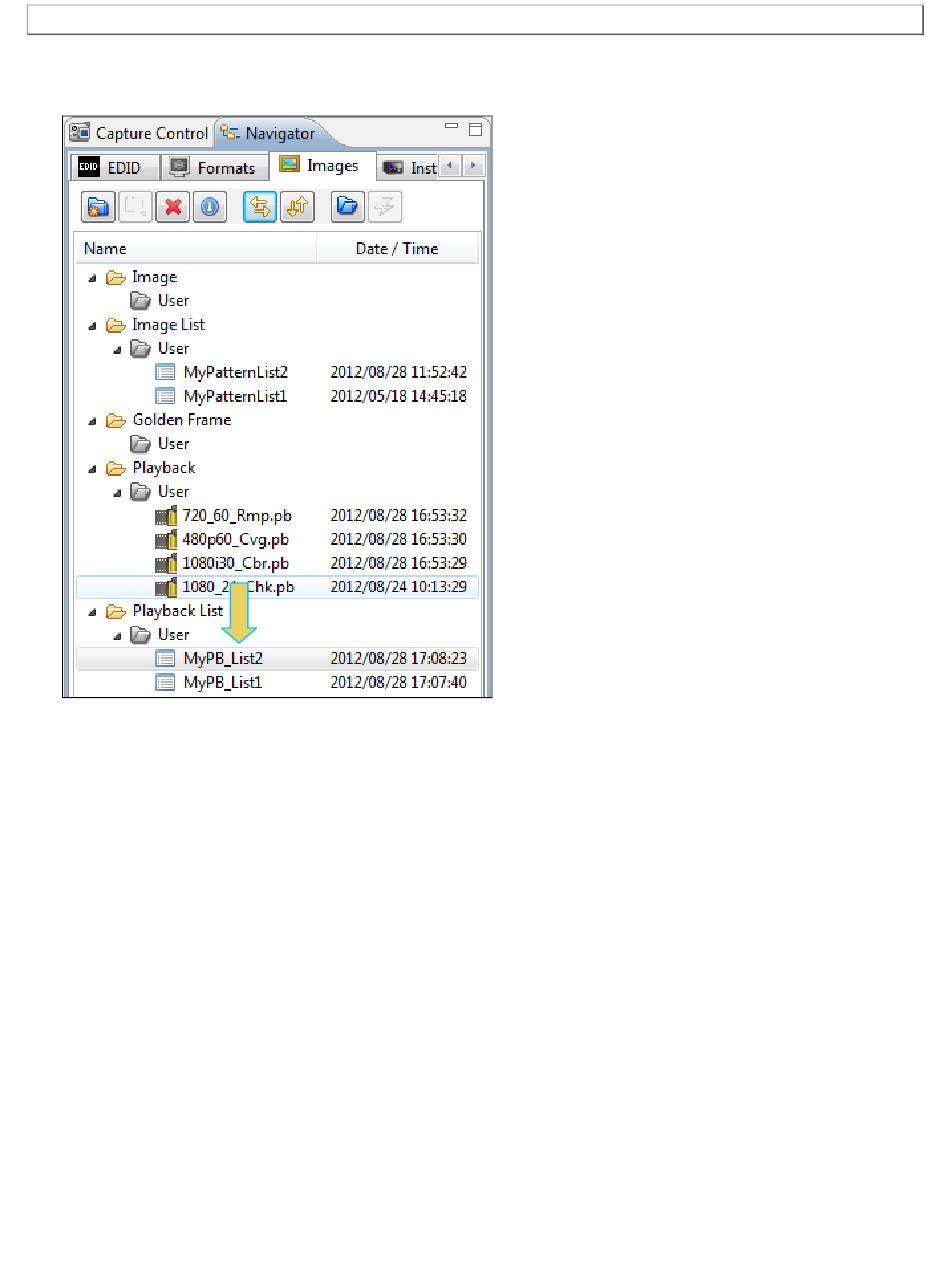Open the partially hidden Inst tab
Viewport: 950px width, 1267px height.
pos(409,167)
